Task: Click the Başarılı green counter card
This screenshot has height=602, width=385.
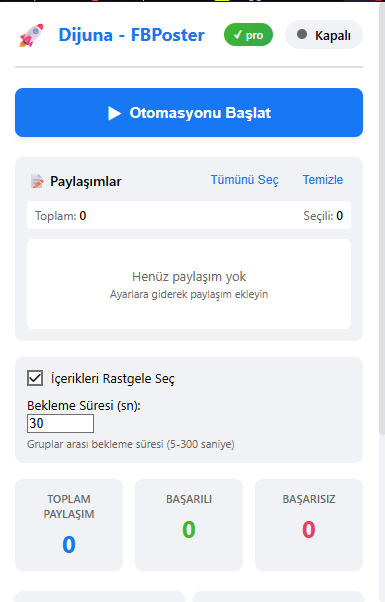Action: [189, 525]
